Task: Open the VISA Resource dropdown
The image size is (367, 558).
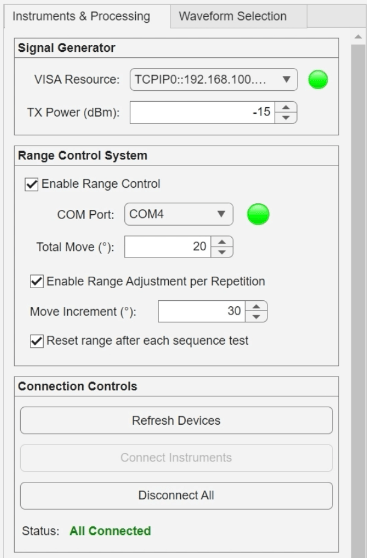Action: tap(214, 79)
